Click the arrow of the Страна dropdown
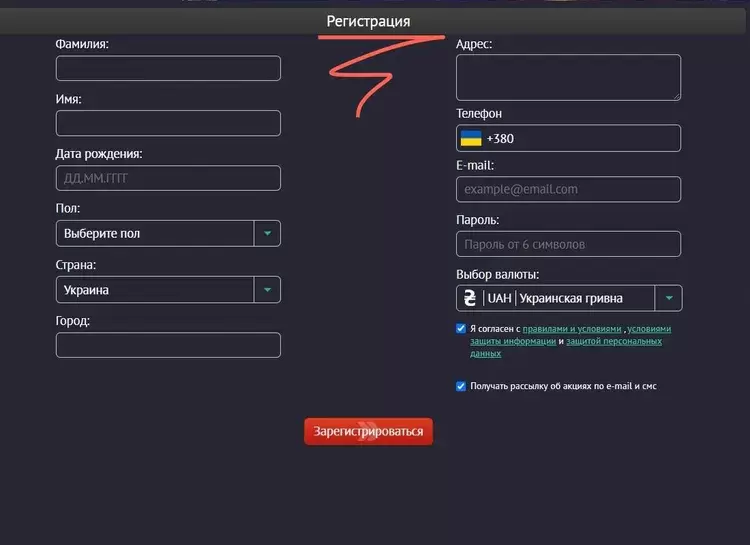 click(x=267, y=289)
